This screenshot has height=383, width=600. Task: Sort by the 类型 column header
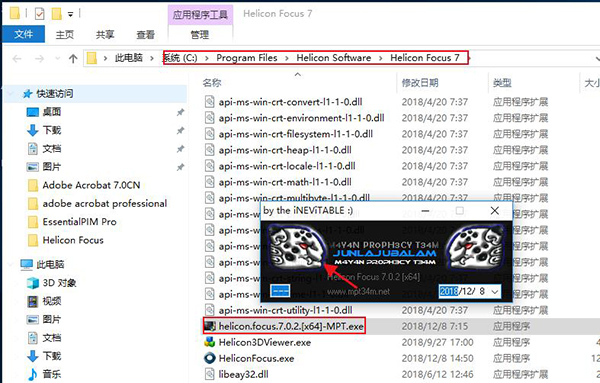502,83
